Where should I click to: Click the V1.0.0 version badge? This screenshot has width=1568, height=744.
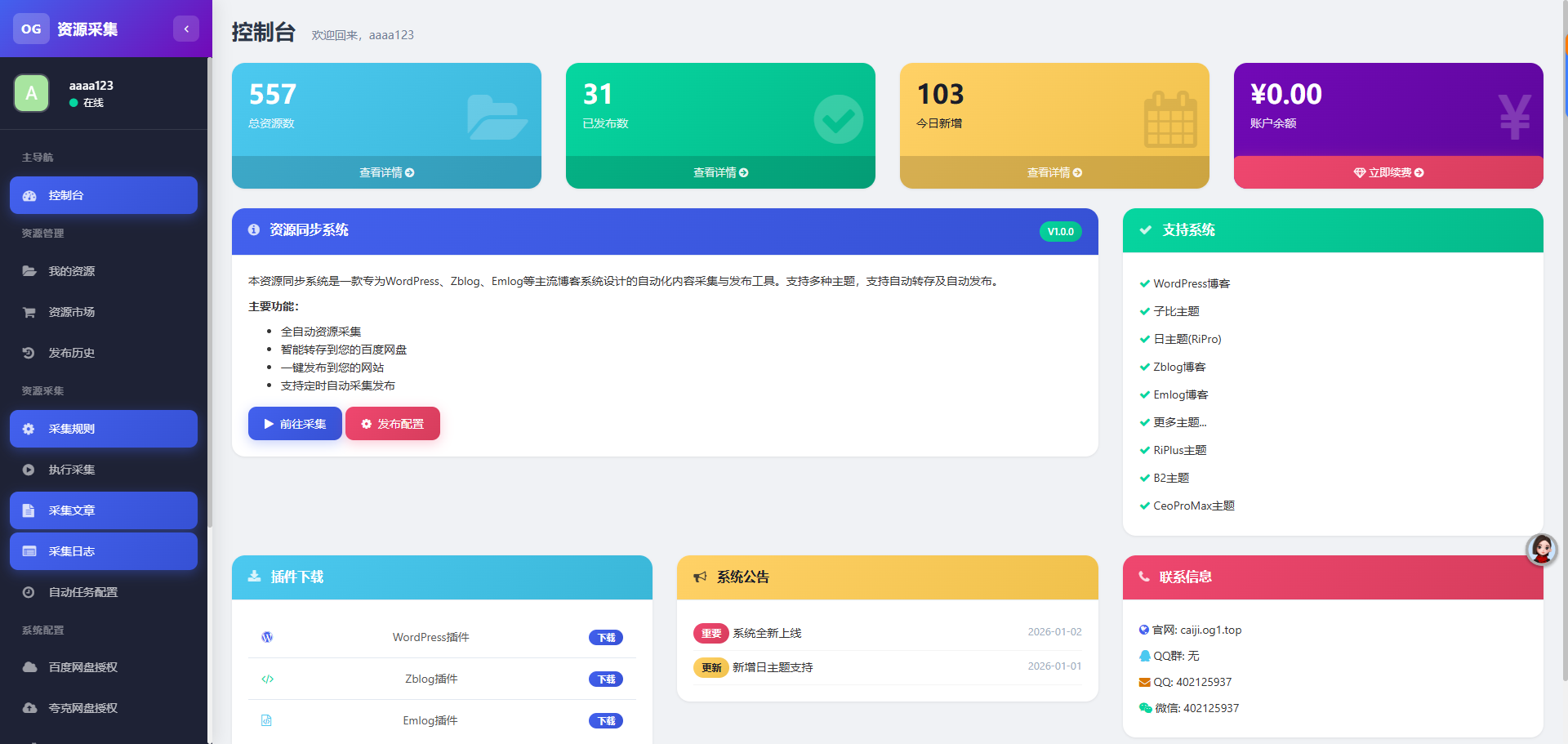[x=1060, y=231]
